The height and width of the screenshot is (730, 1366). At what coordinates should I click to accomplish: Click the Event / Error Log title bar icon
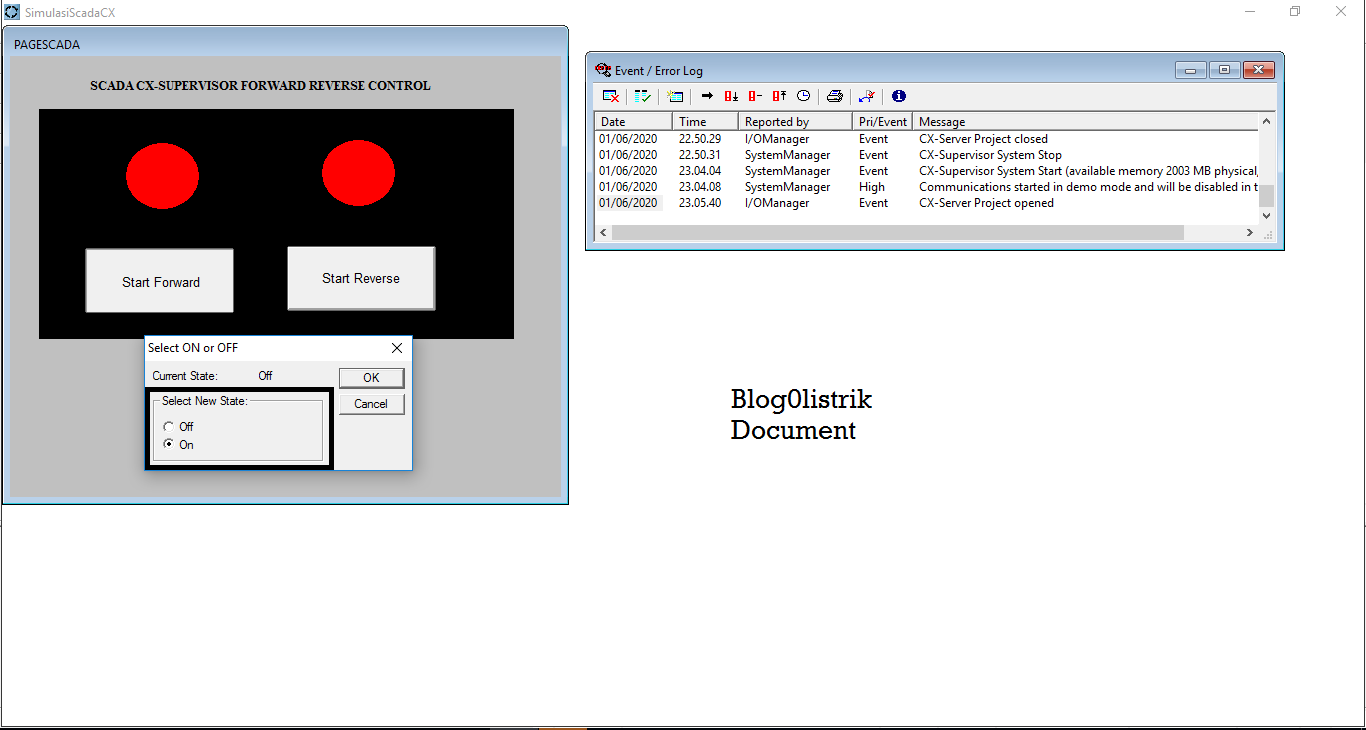click(x=602, y=70)
